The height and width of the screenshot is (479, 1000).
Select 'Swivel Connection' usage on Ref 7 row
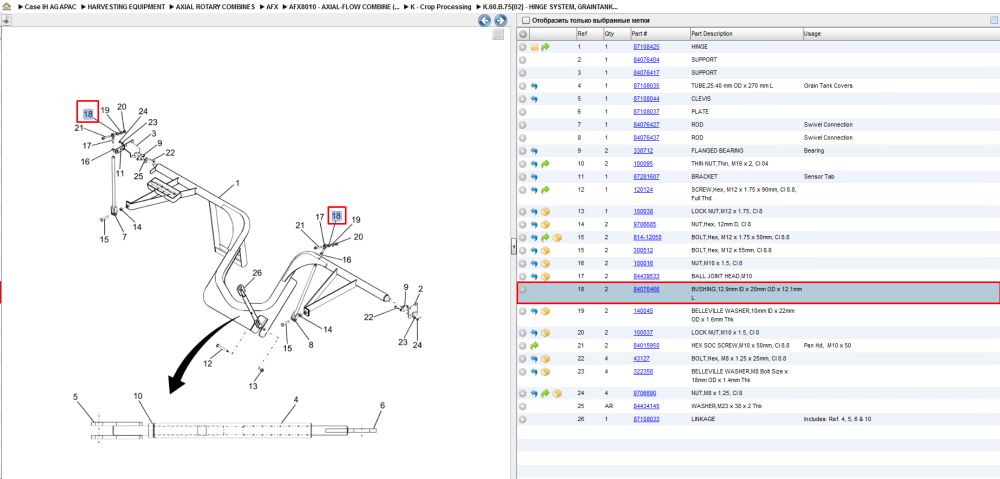(x=828, y=125)
